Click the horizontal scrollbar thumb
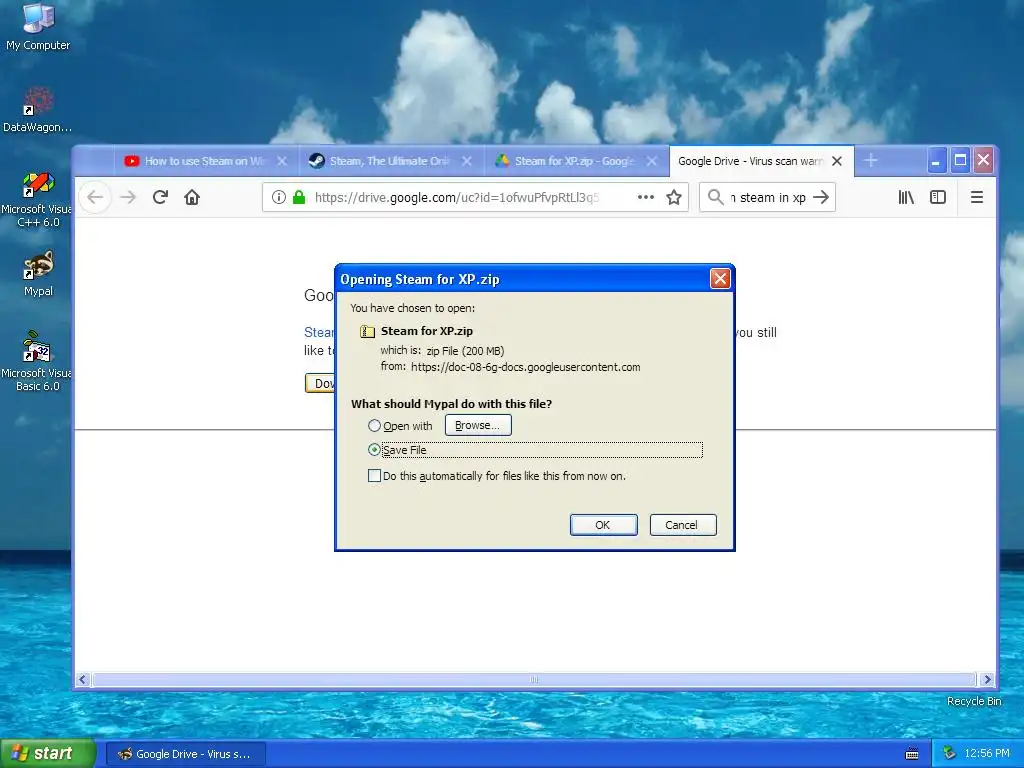Image resolution: width=1024 pixels, height=768 pixels. coord(534,679)
